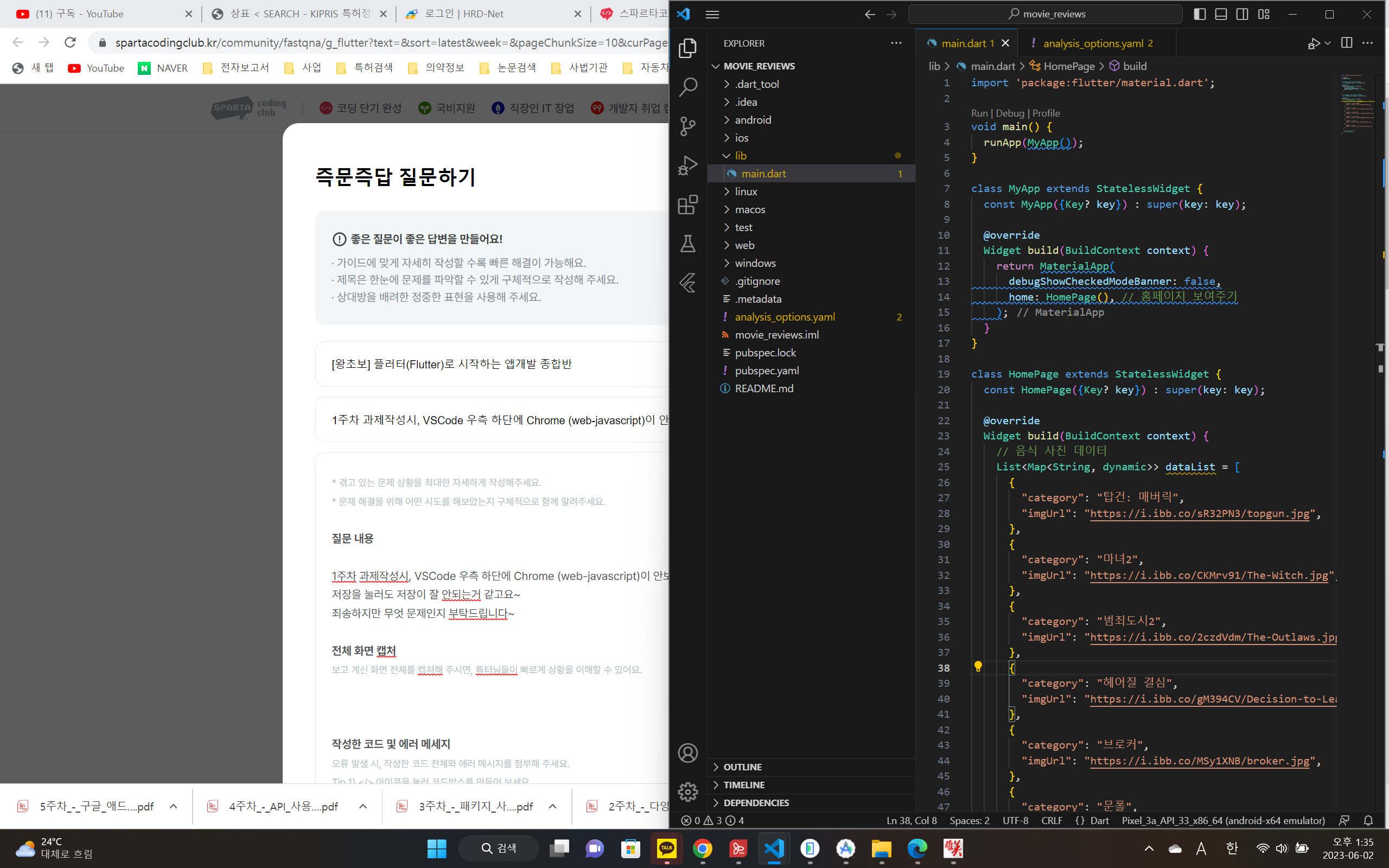Open the Explorer view in activity bar
Viewport: 1389px width, 868px height.
point(687,48)
